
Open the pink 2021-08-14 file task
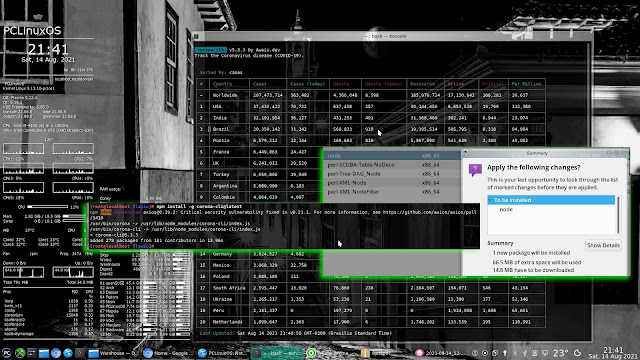coord(439,353)
